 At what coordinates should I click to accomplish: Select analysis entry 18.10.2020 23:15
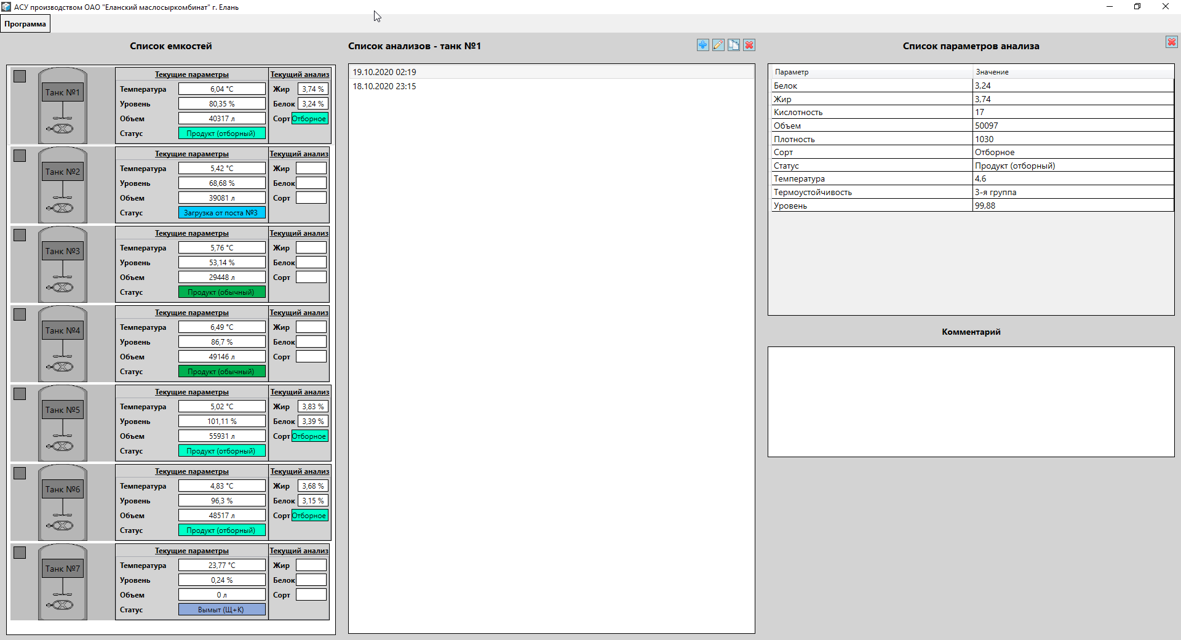tap(384, 86)
